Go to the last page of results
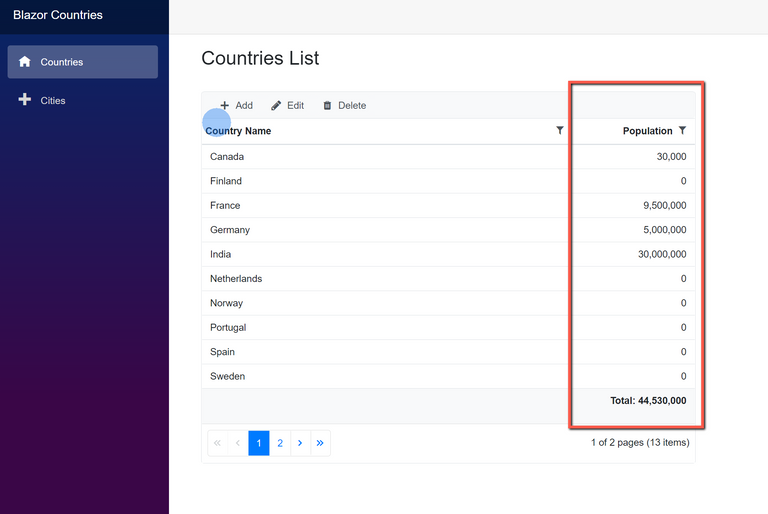 [320, 443]
